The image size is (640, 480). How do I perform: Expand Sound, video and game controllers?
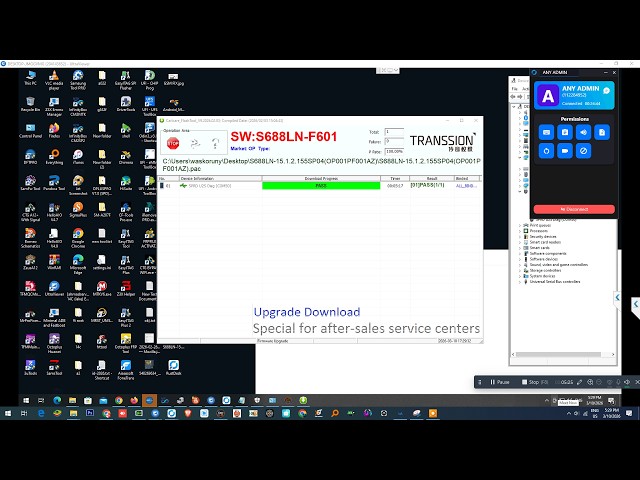(520, 265)
